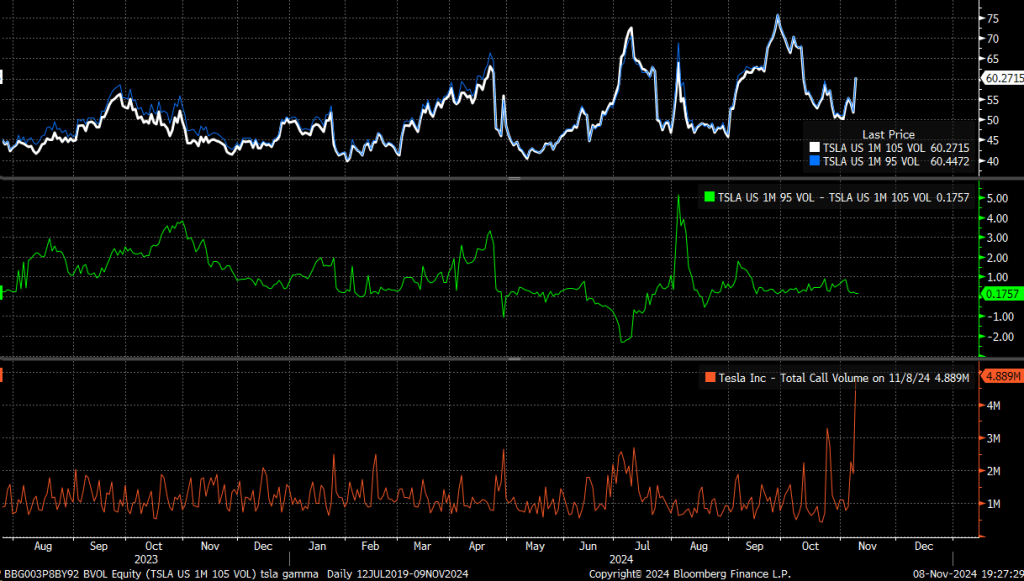Click the 'Daily 12JUL2019-09NOV2024' range text
The image size is (1024, 581).
point(400,574)
